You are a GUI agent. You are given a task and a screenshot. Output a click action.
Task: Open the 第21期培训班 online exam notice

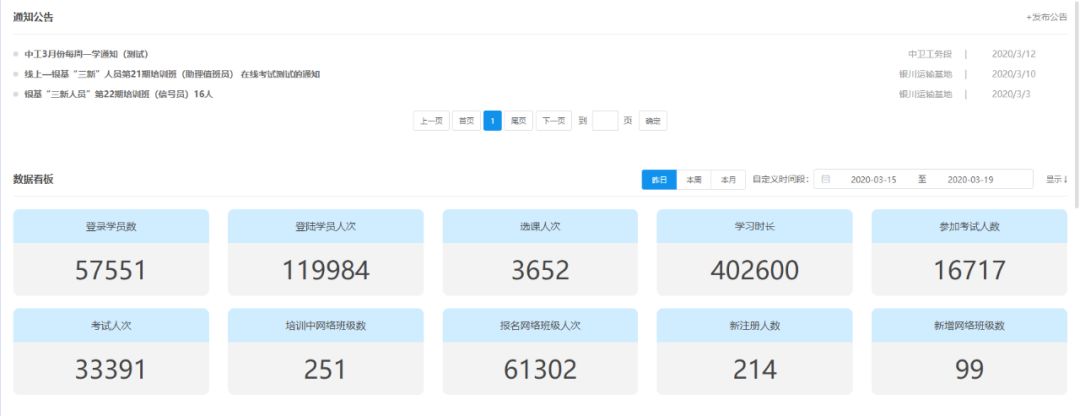[172, 74]
